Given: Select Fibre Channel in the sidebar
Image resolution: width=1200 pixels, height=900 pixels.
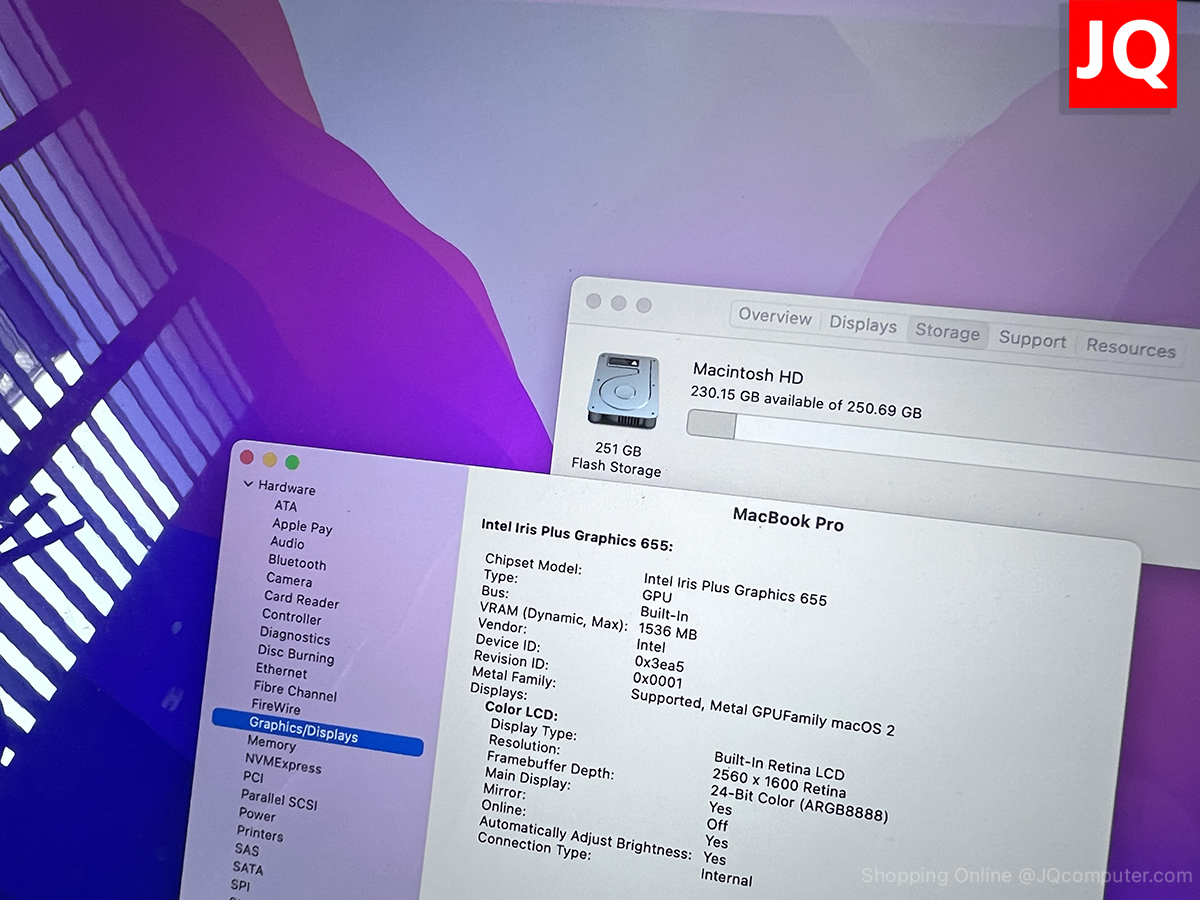Looking at the screenshot, I should coord(294,691).
